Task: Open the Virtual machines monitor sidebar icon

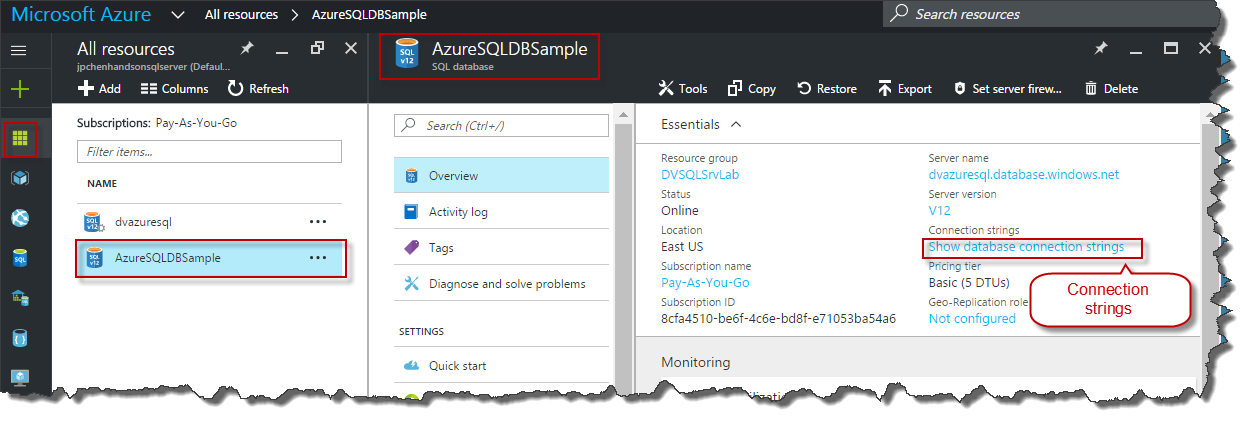Action: click(19, 378)
